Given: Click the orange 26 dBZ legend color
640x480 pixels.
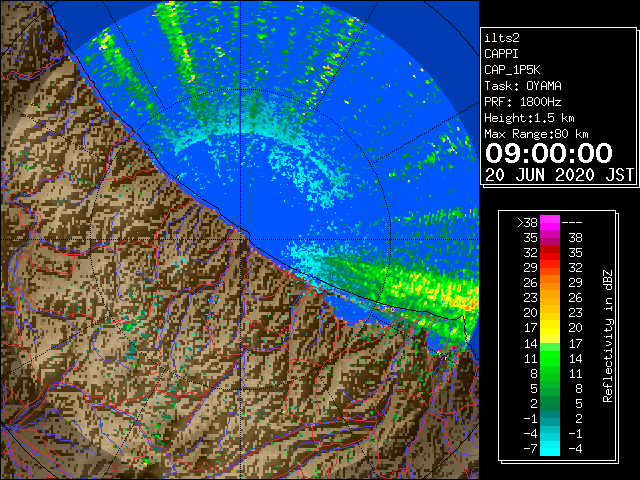Looking at the screenshot, I should click(550, 283).
